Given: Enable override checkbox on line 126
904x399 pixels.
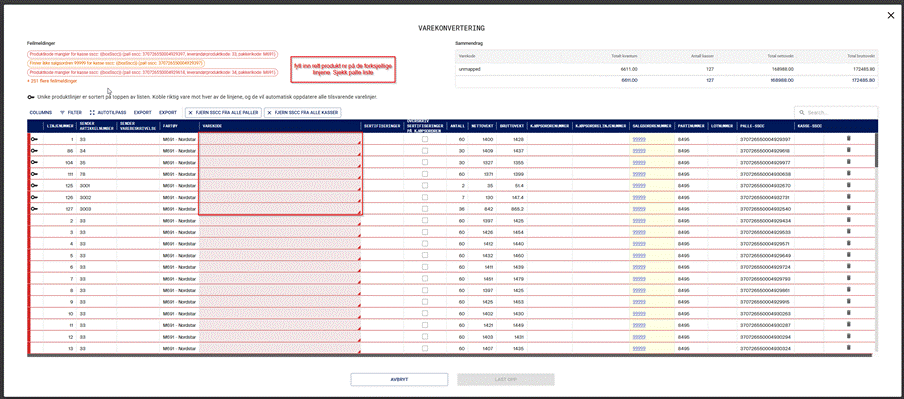Looking at the screenshot, I should [x=425, y=197].
